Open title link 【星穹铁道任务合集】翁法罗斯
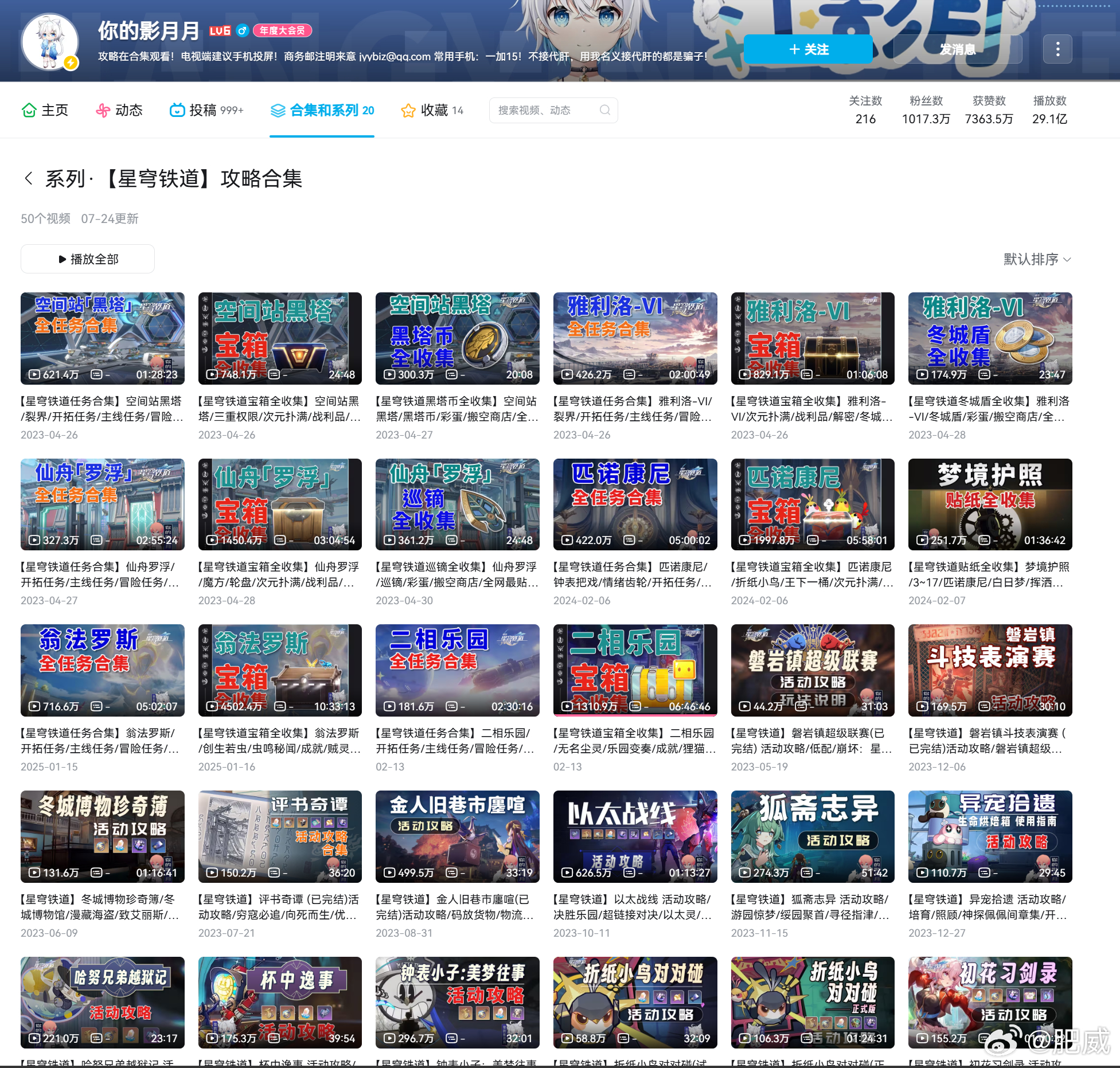 coord(100,741)
